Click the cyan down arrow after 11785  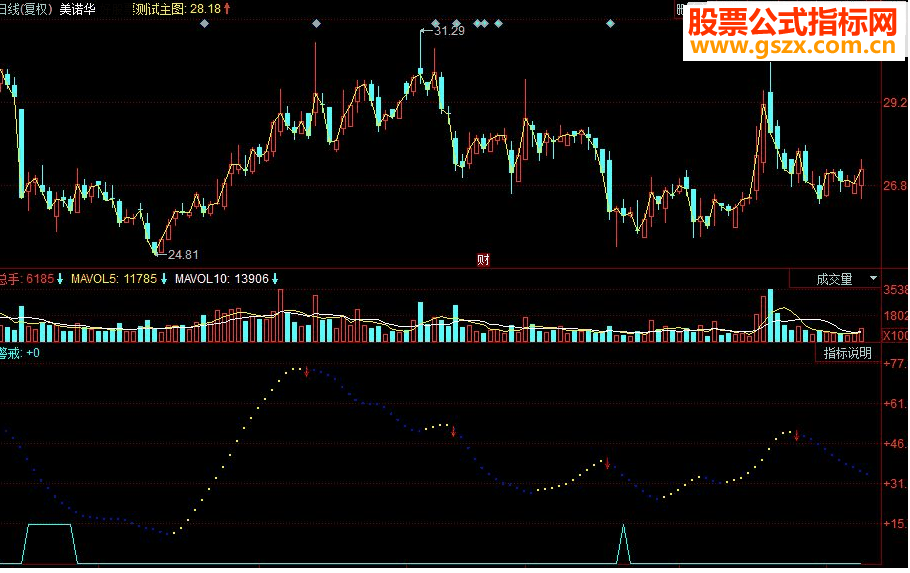164,279
